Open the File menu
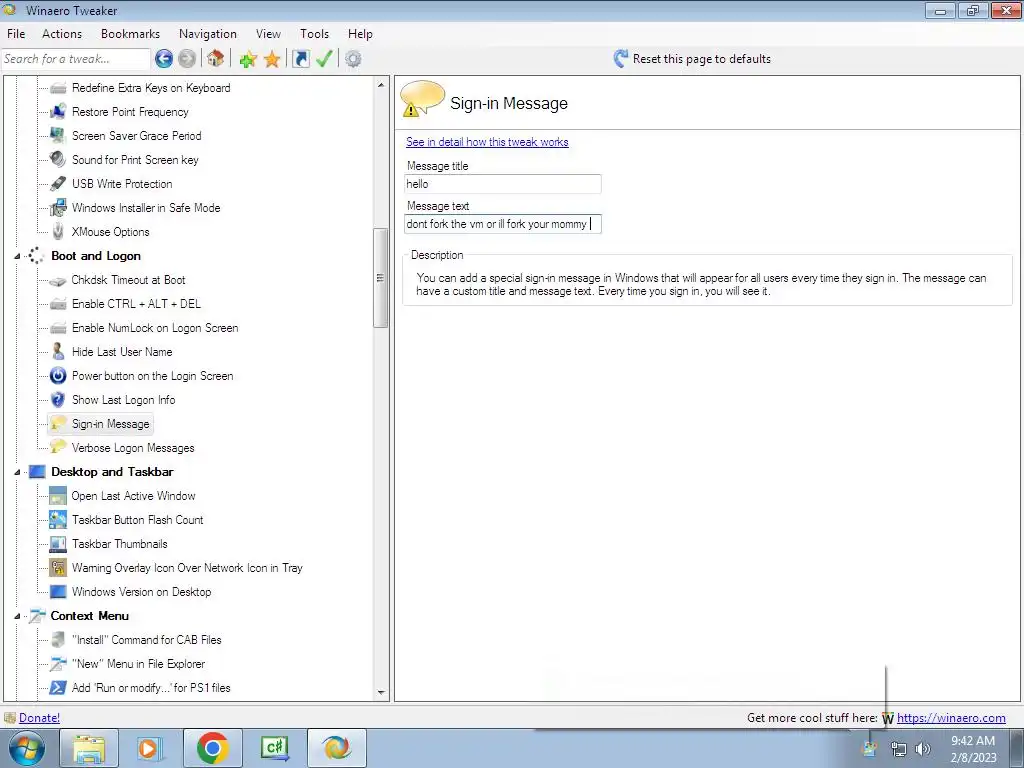 click(16, 34)
